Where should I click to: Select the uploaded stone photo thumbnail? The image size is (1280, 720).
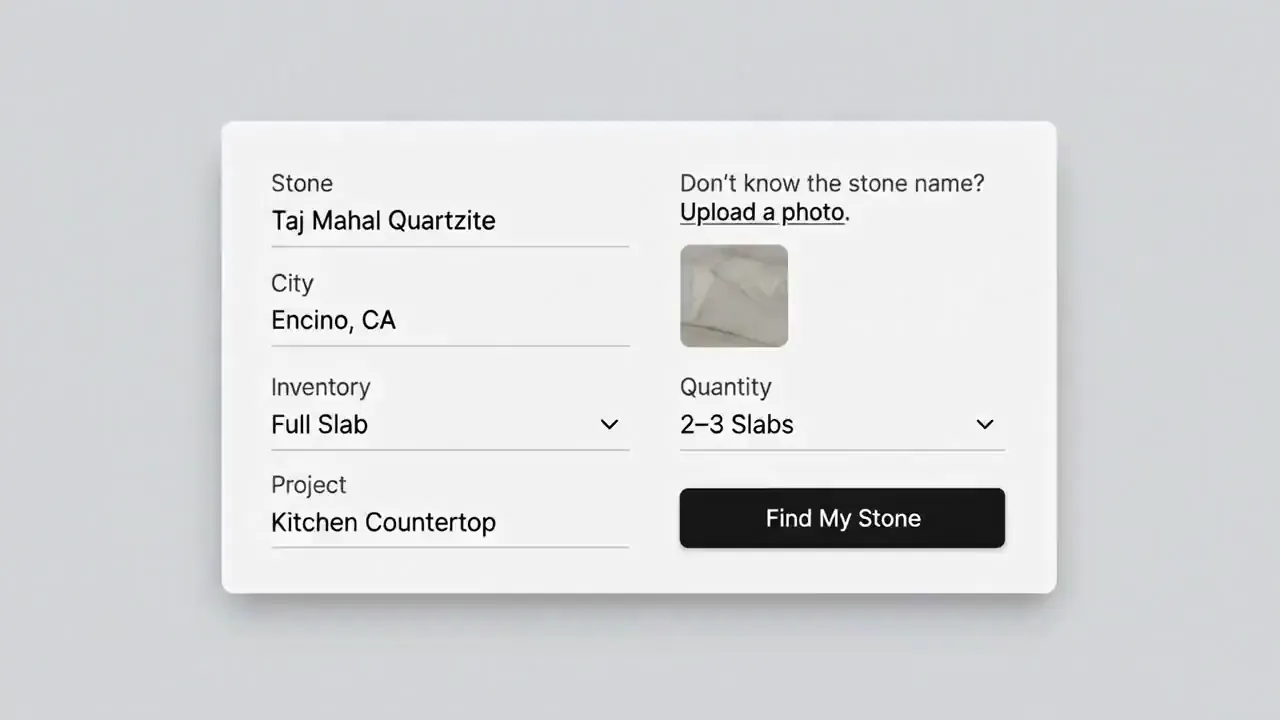734,296
